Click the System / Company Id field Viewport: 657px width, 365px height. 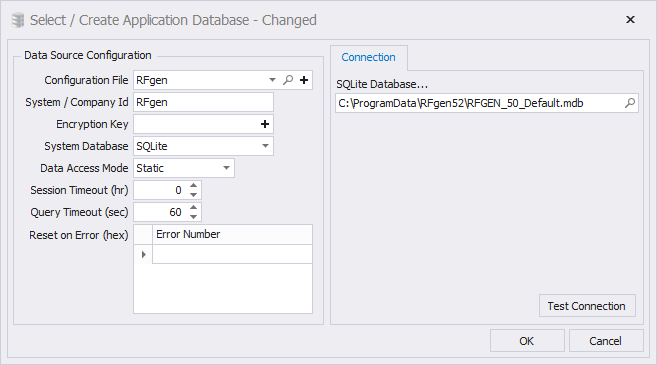coord(203,102)
